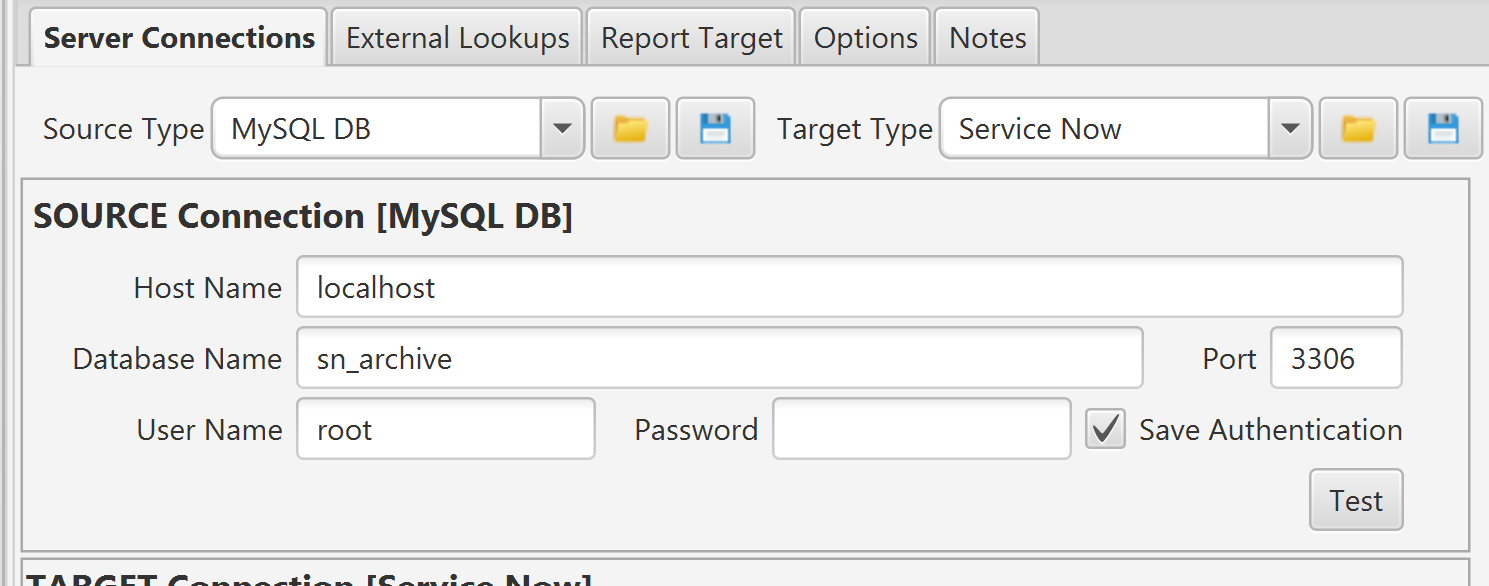Switch to the Server Connections tab

coord(179,38)
